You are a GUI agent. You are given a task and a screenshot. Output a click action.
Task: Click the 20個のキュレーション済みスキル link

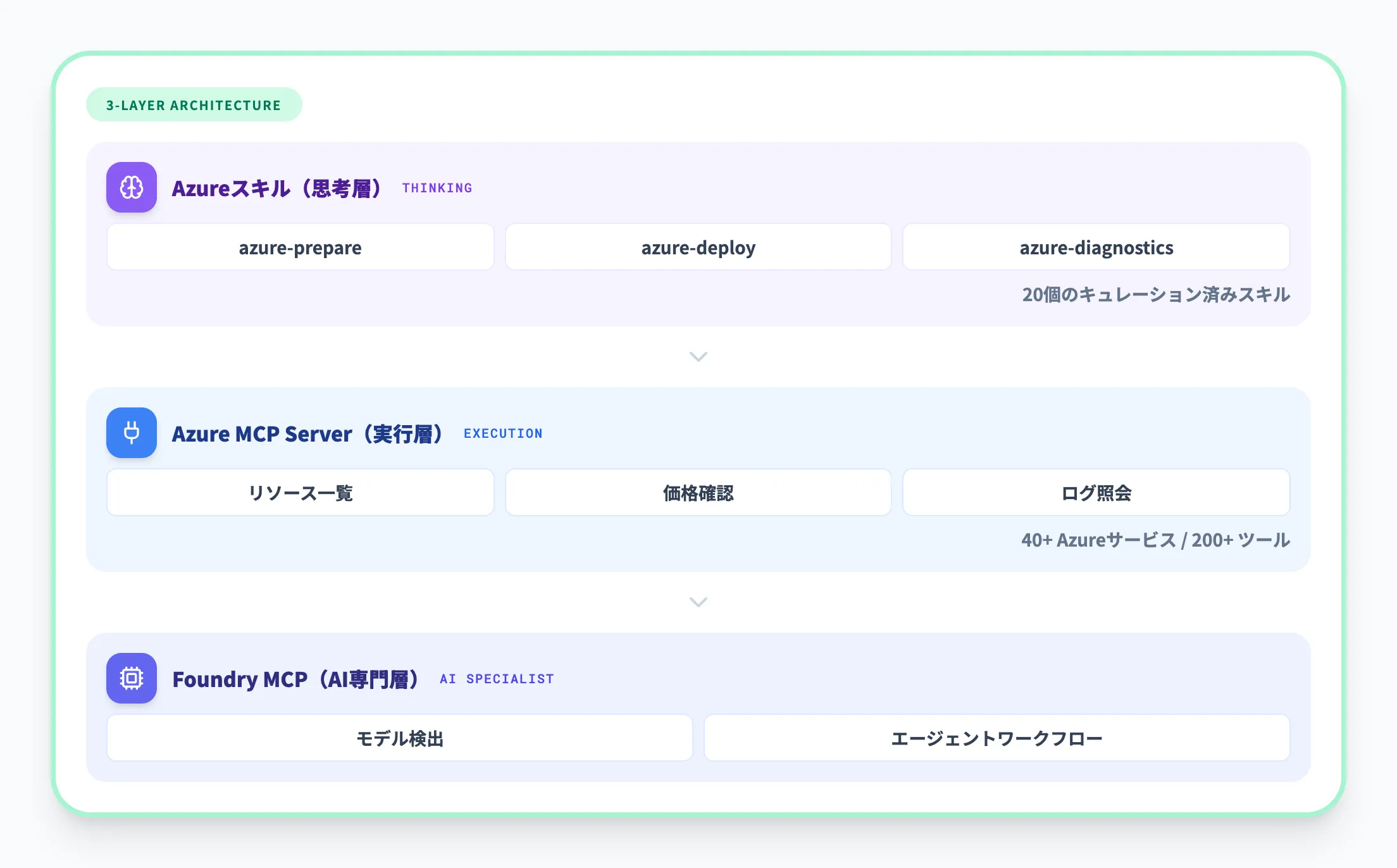[1156, 295]
